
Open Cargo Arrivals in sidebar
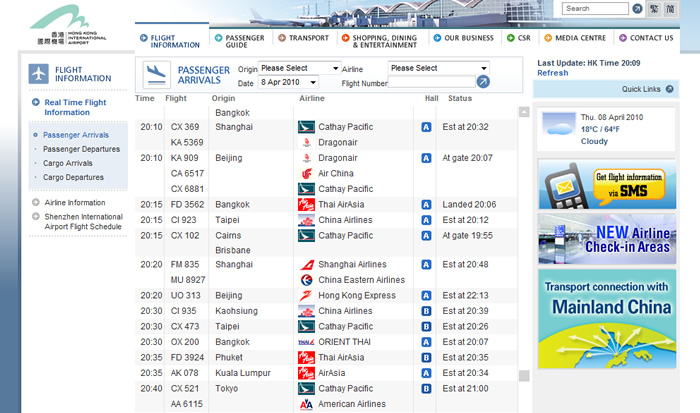67,163
